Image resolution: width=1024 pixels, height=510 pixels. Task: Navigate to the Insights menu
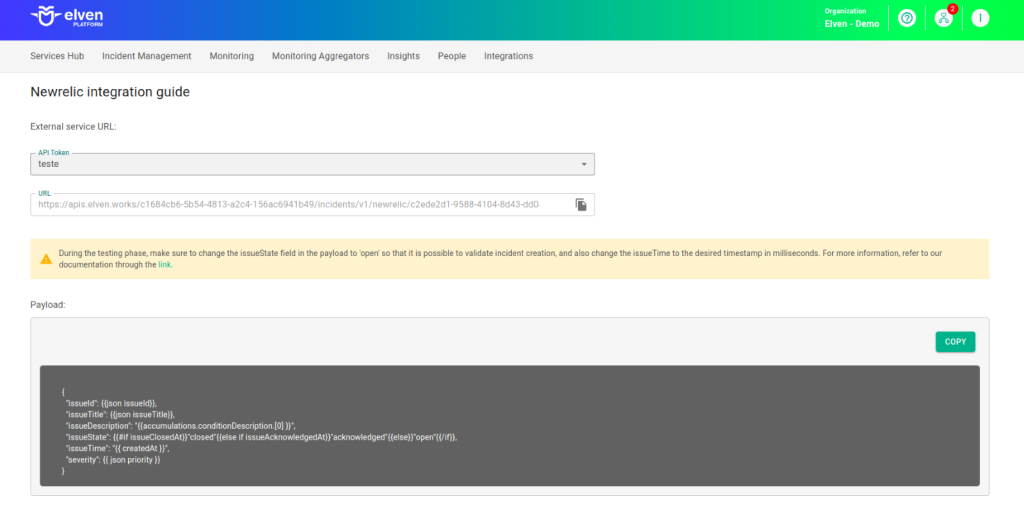pos(403,56)
